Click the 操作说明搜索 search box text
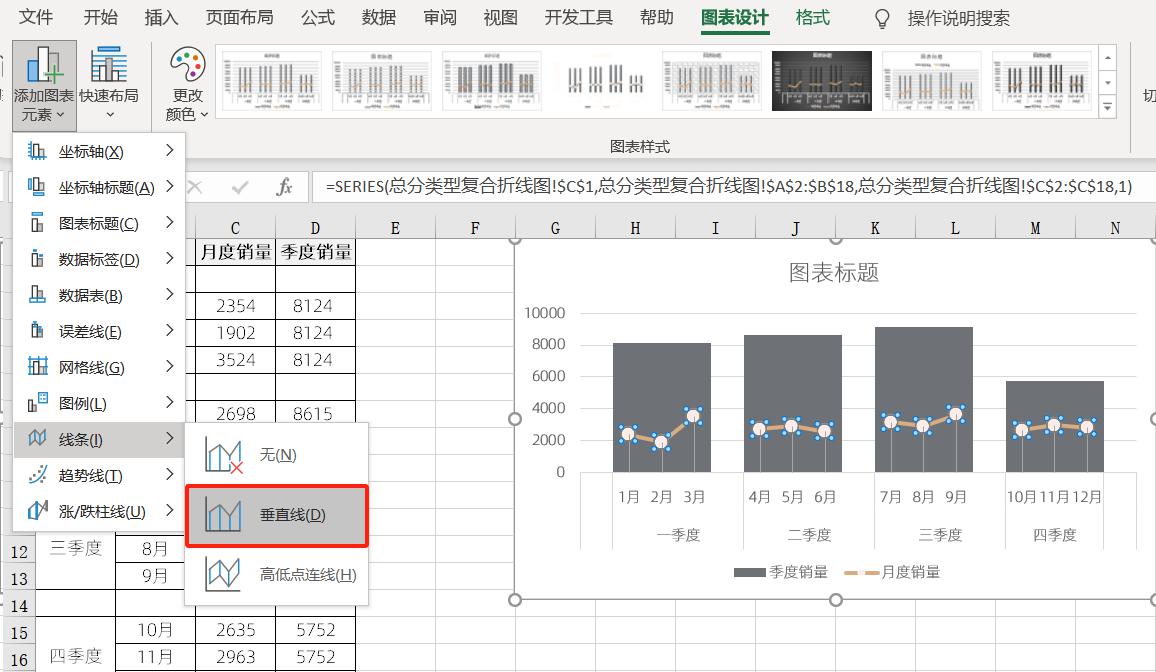 click(x=958, y=18)
